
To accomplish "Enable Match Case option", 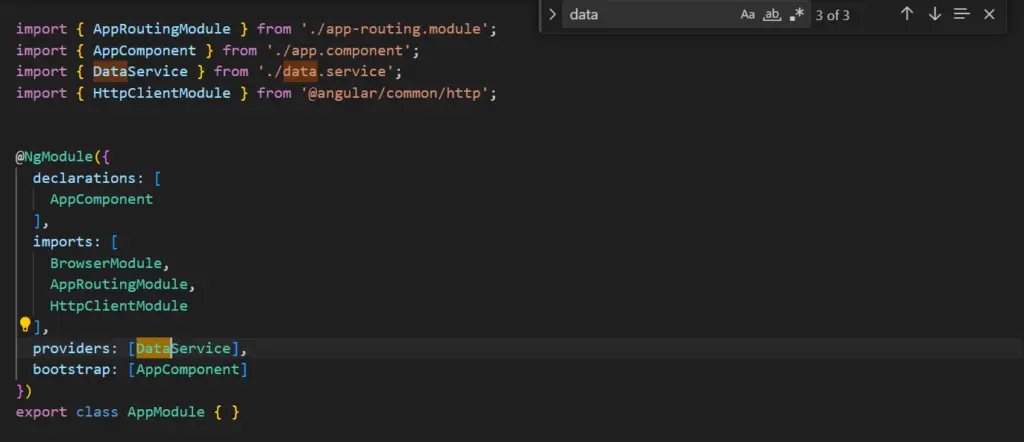I will click(748, 15).
